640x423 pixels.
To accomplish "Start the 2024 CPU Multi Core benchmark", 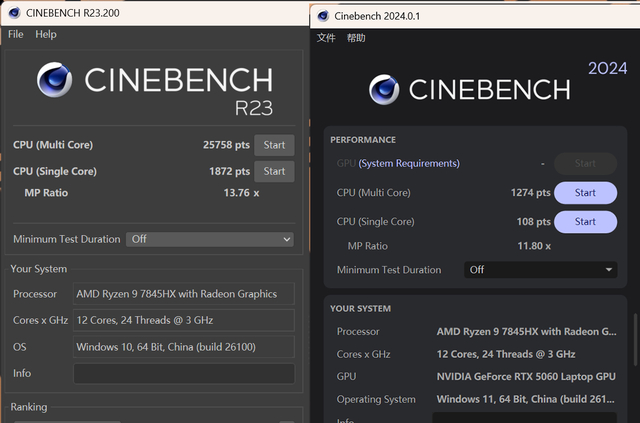I will [x=585, y=193].
